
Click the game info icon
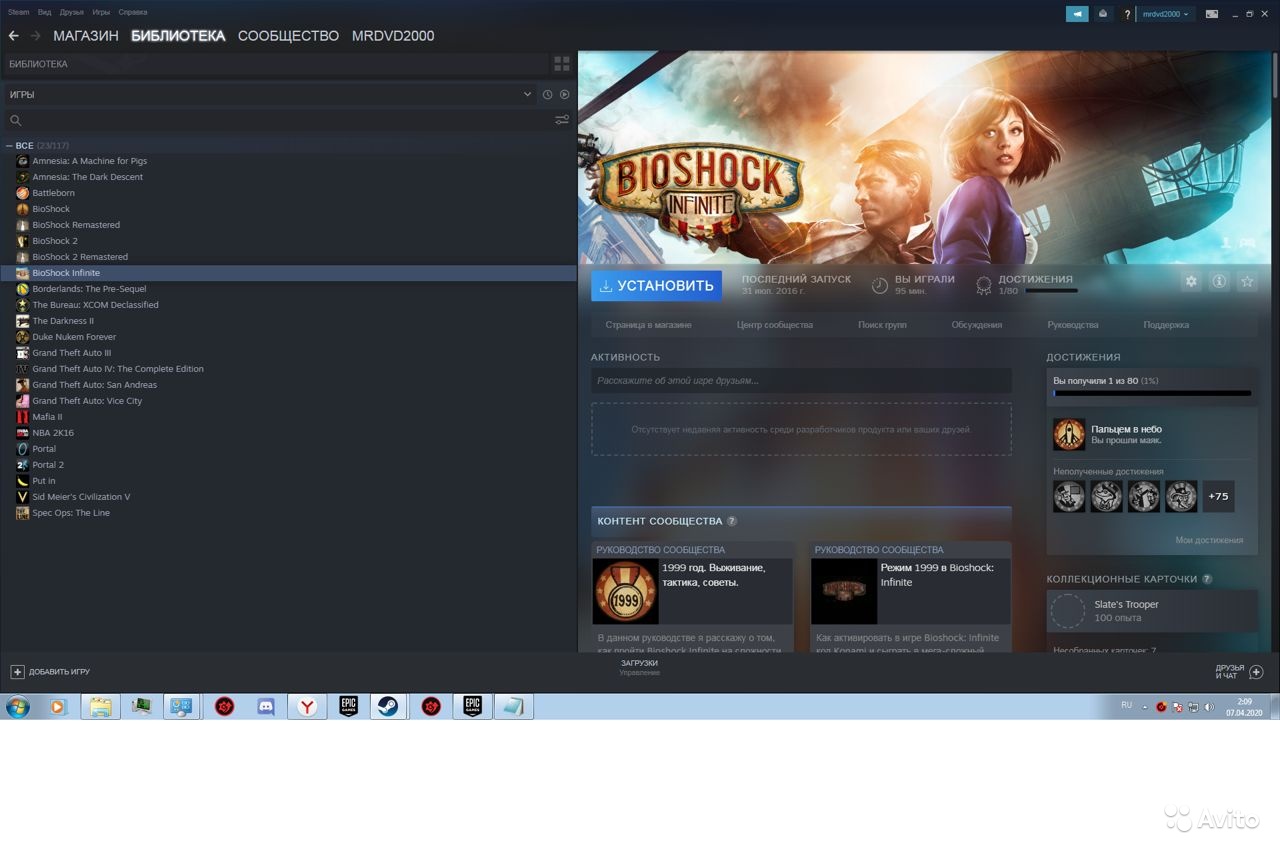[x=1219, y=282]
